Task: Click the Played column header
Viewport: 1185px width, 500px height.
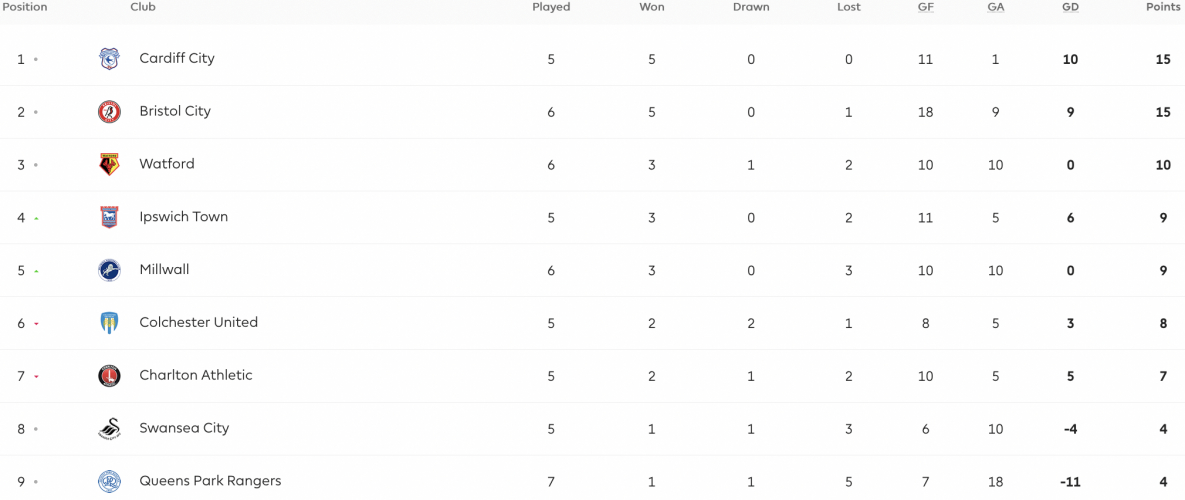Action: point(551,7)
